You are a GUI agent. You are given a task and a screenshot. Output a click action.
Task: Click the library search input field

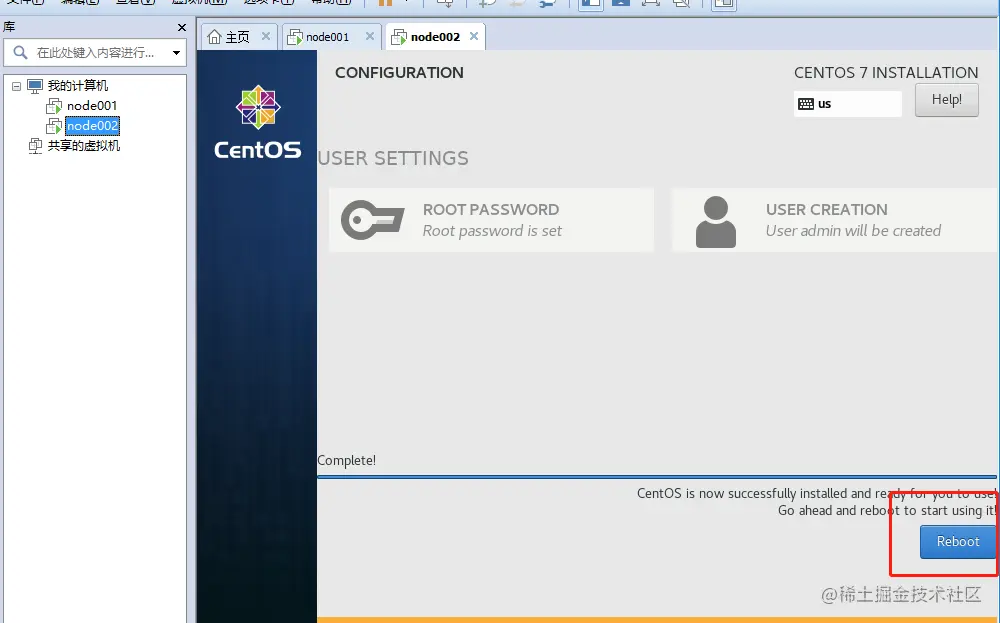click(x=96, y=52)
